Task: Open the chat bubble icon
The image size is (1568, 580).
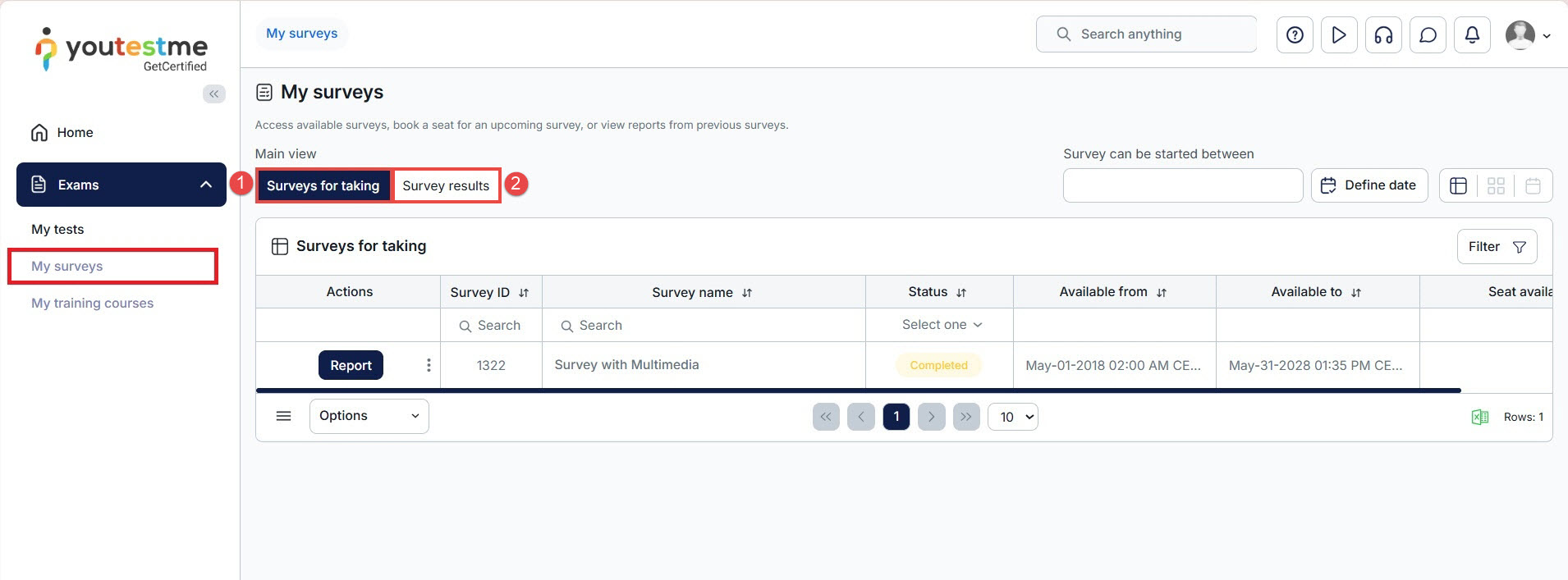Action: click(1428, 34)
